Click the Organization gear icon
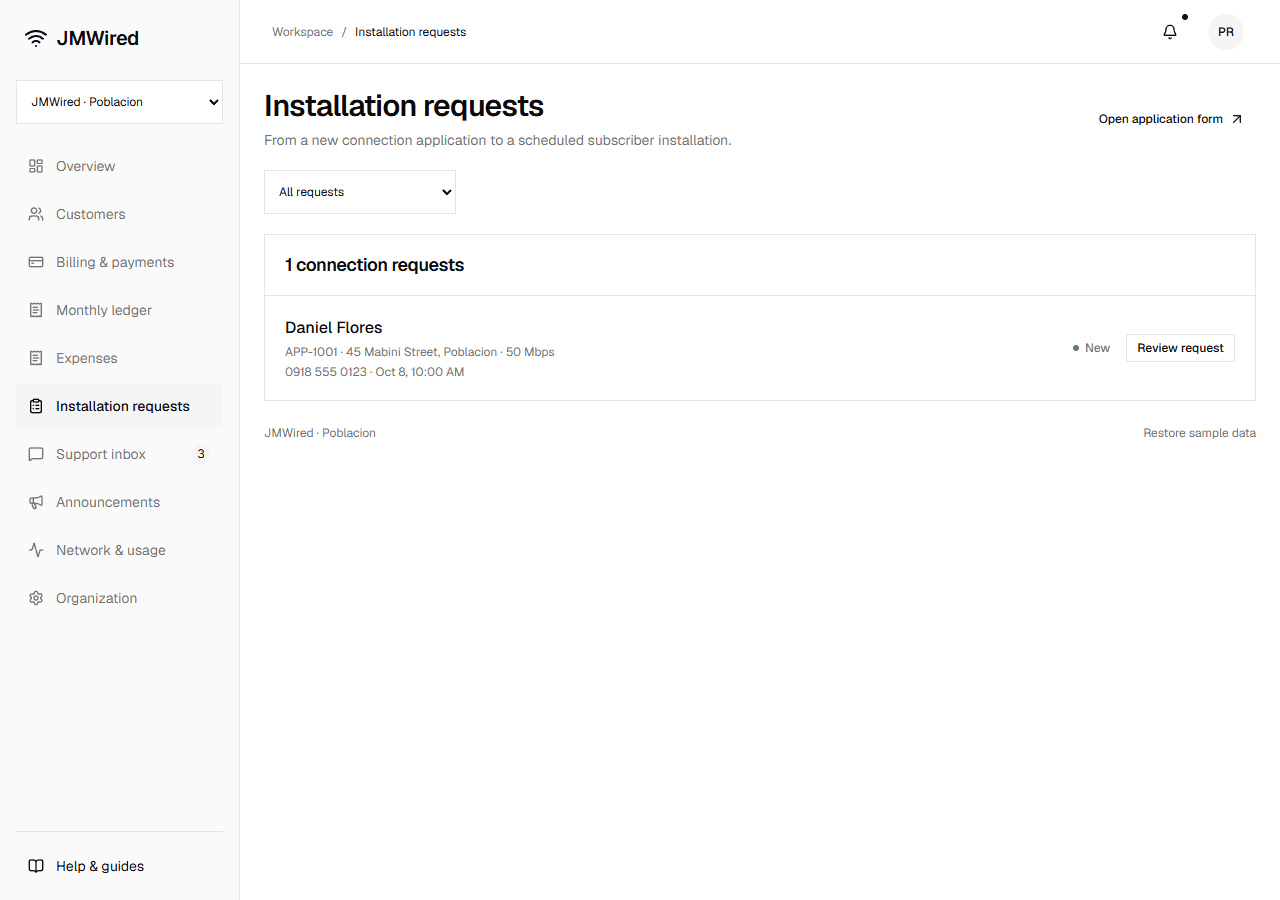The width and height of the screenshot is (1280, 900). coord(36,598)
